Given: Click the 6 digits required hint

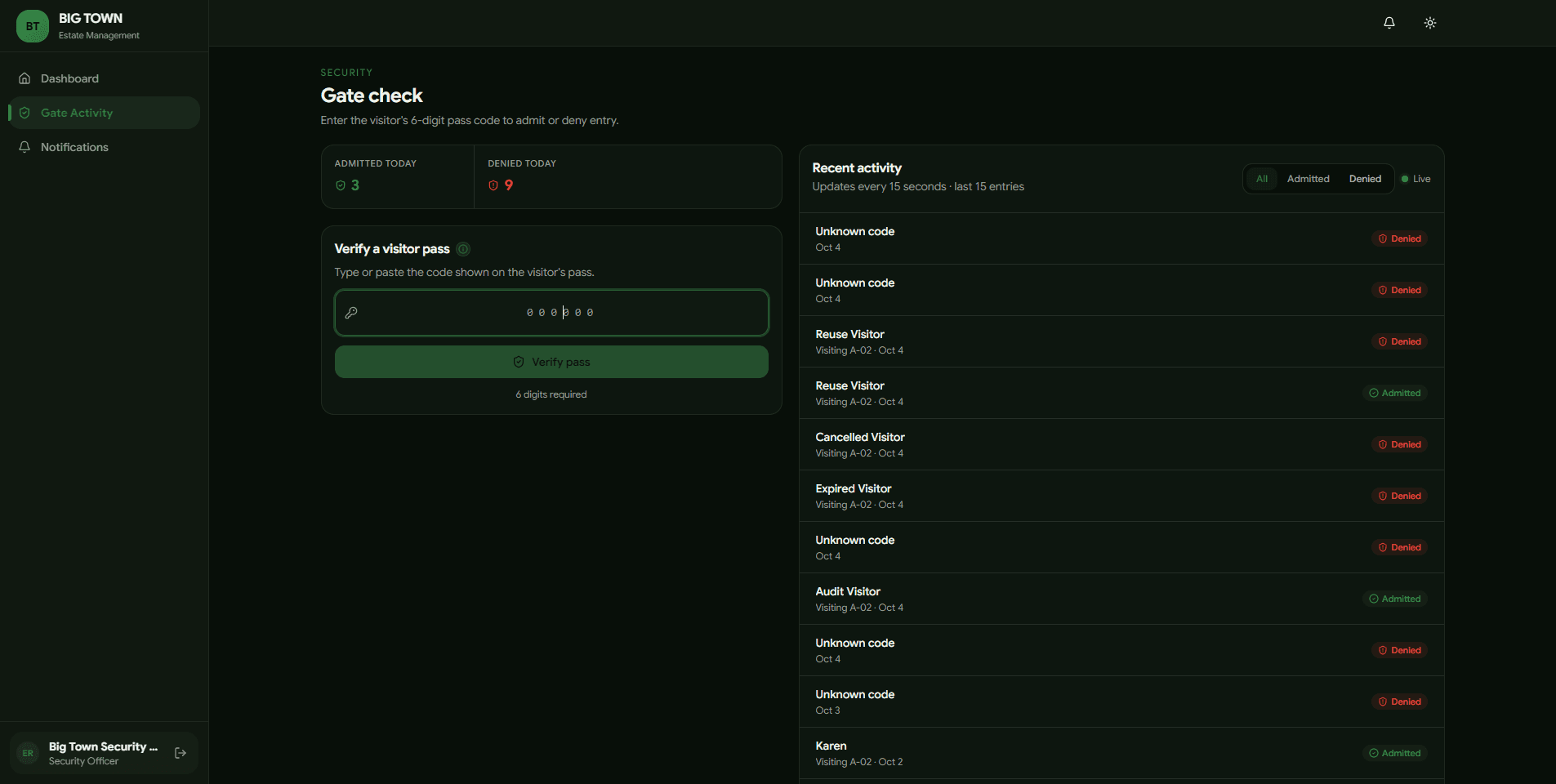Looking at the screenshot, I should point(551,394).
